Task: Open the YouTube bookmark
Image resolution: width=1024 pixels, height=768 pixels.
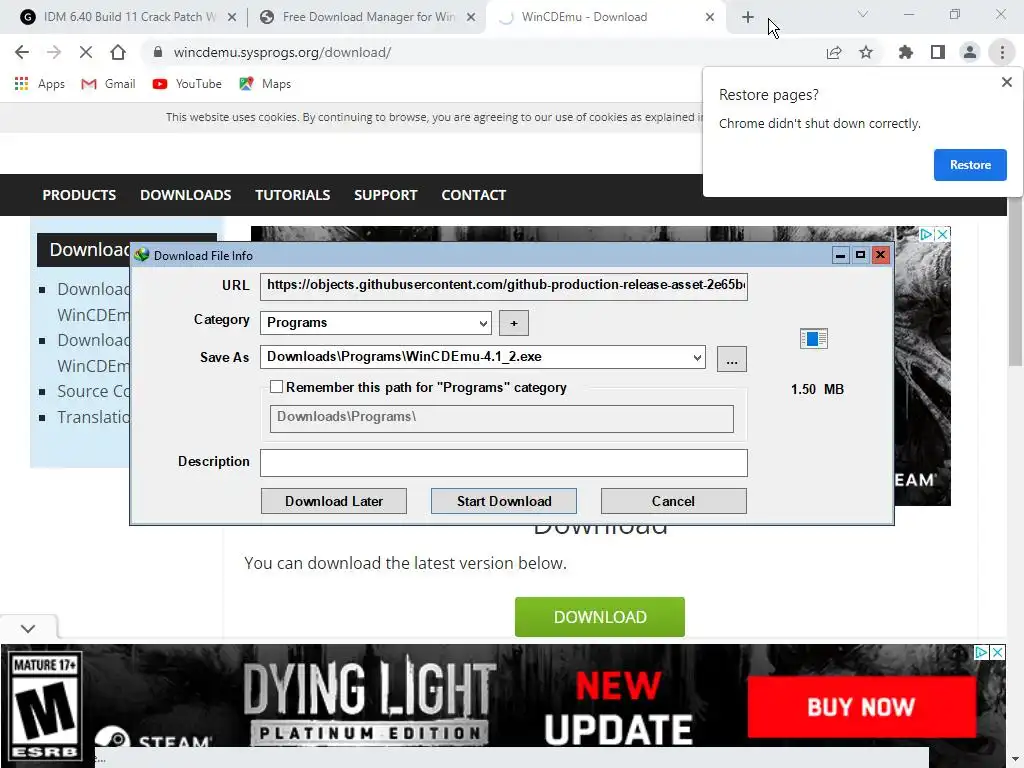Action: [x=187, y=84]
